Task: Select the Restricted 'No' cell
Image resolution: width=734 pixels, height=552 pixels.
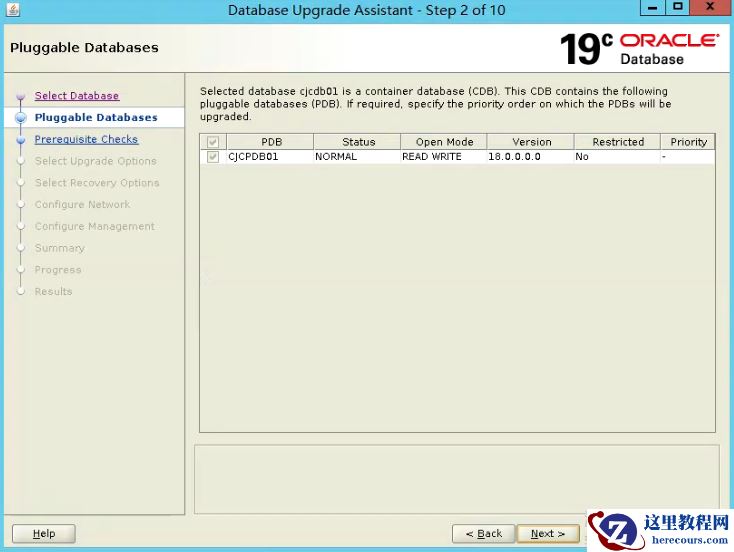Action: tap(618, 156)
